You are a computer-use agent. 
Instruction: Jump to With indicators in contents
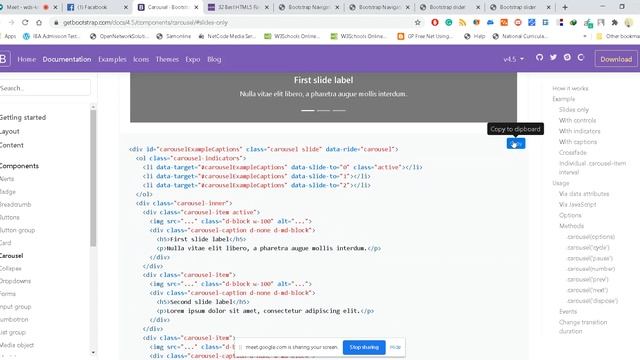[579, 131]
